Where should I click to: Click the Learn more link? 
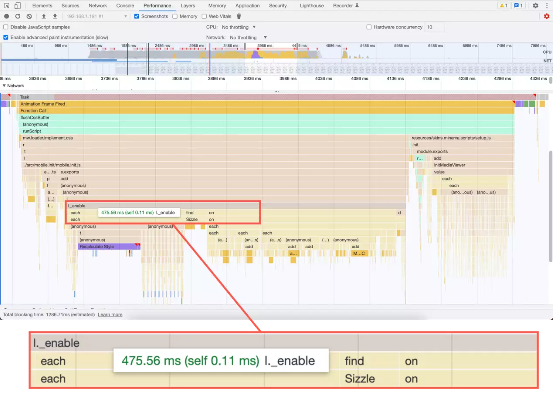point(110,315)
